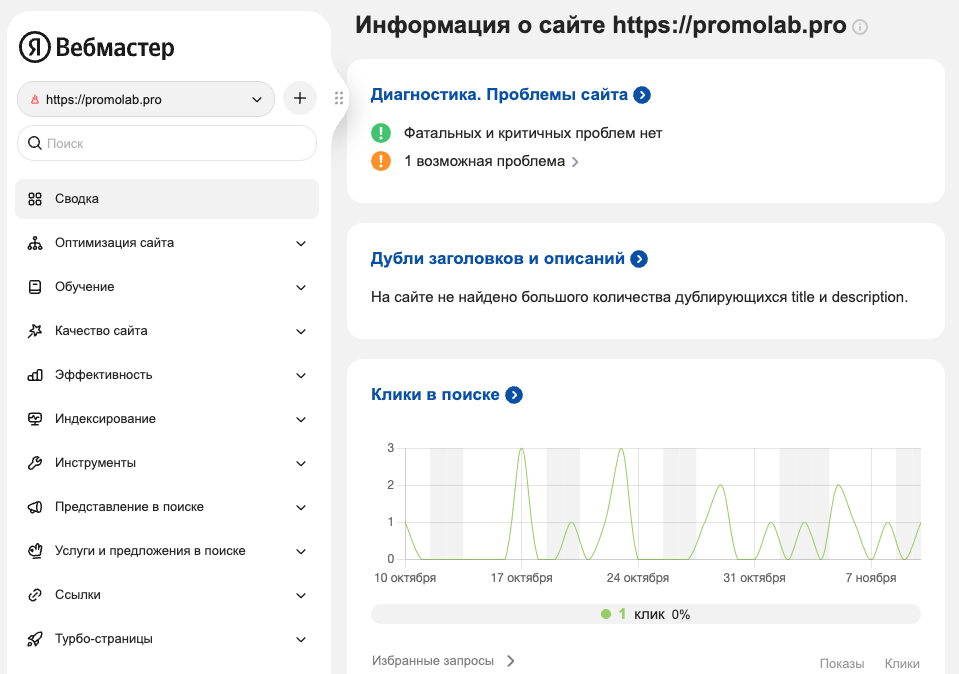Expand Оптимизация сайта menu chevron
The image size is (959, 674).
coord(301,243)
